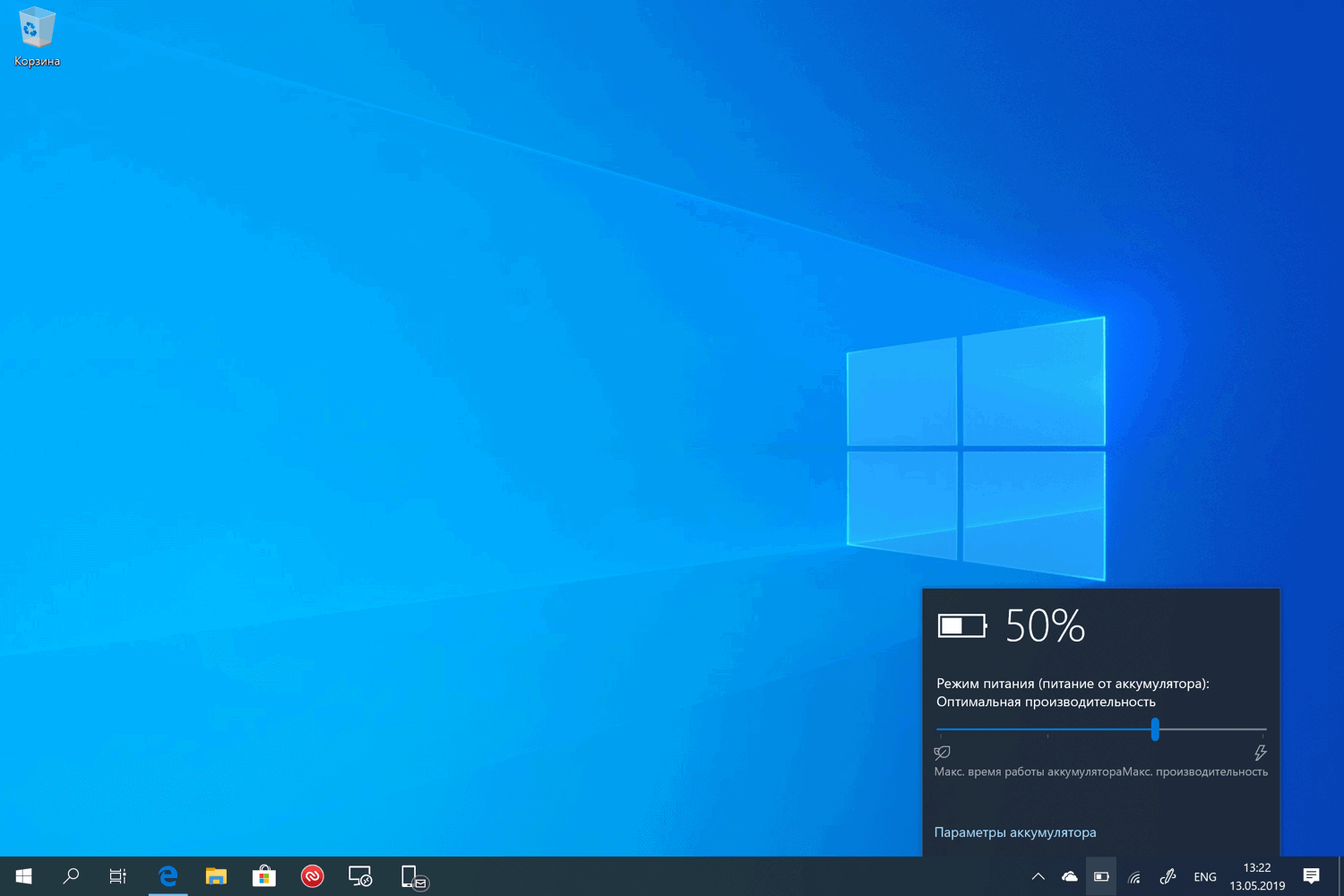Open File Explorer from the taskbar
Viewport: 1344px width, 896px height.
pos(216,876)
